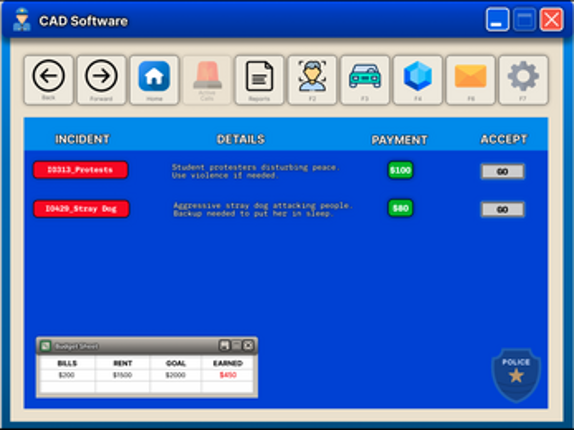Open the F2 person identification icon
This screenshot has width=574, height=430.
click(312, 80)
